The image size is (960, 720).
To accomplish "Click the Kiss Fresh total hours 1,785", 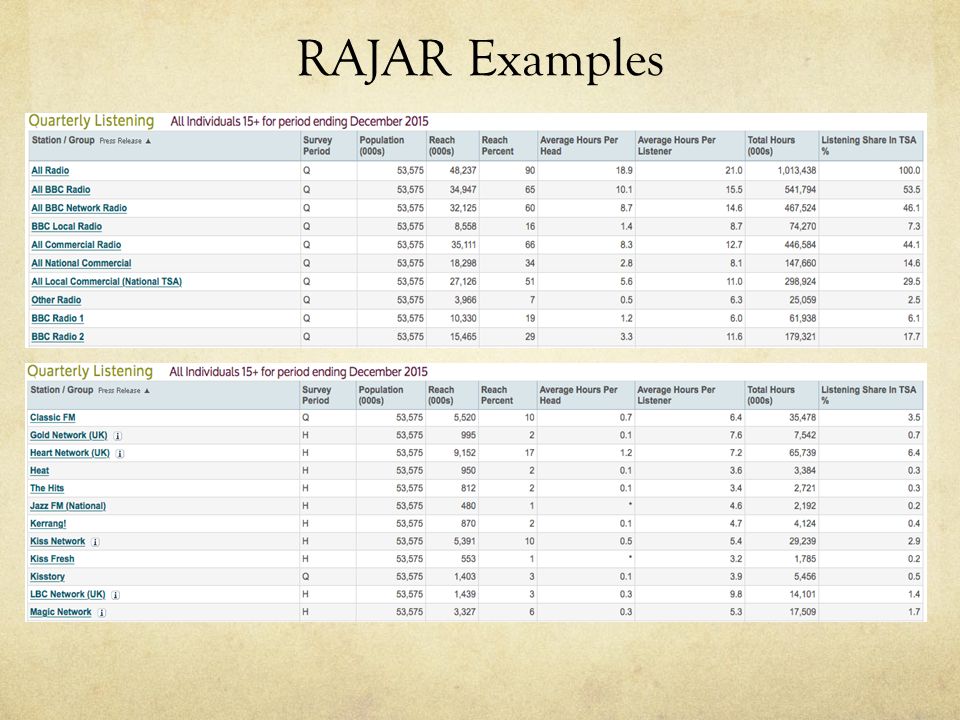I will tap(805, 559).
